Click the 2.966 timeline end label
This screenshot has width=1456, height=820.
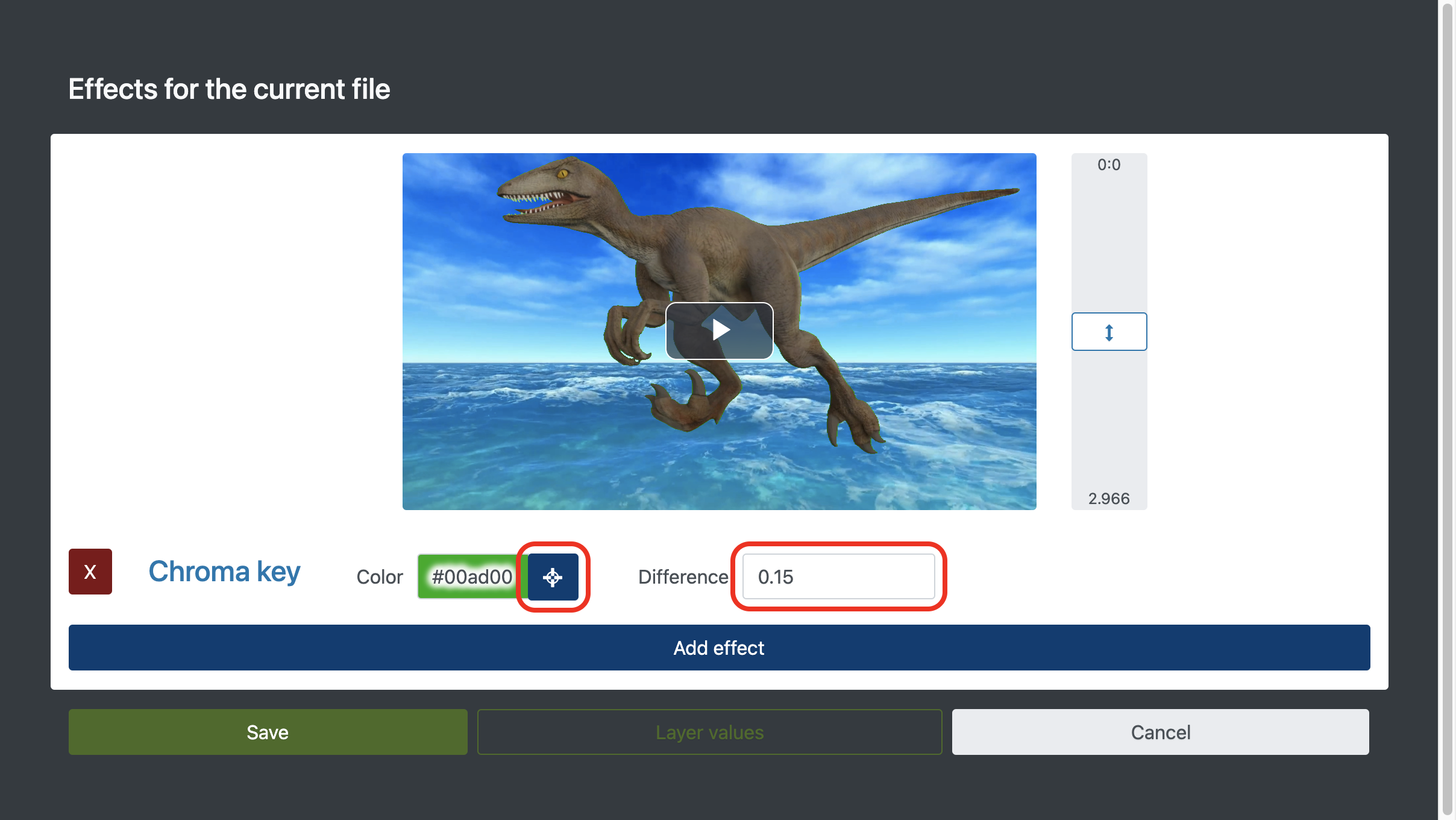[1109, 499]
